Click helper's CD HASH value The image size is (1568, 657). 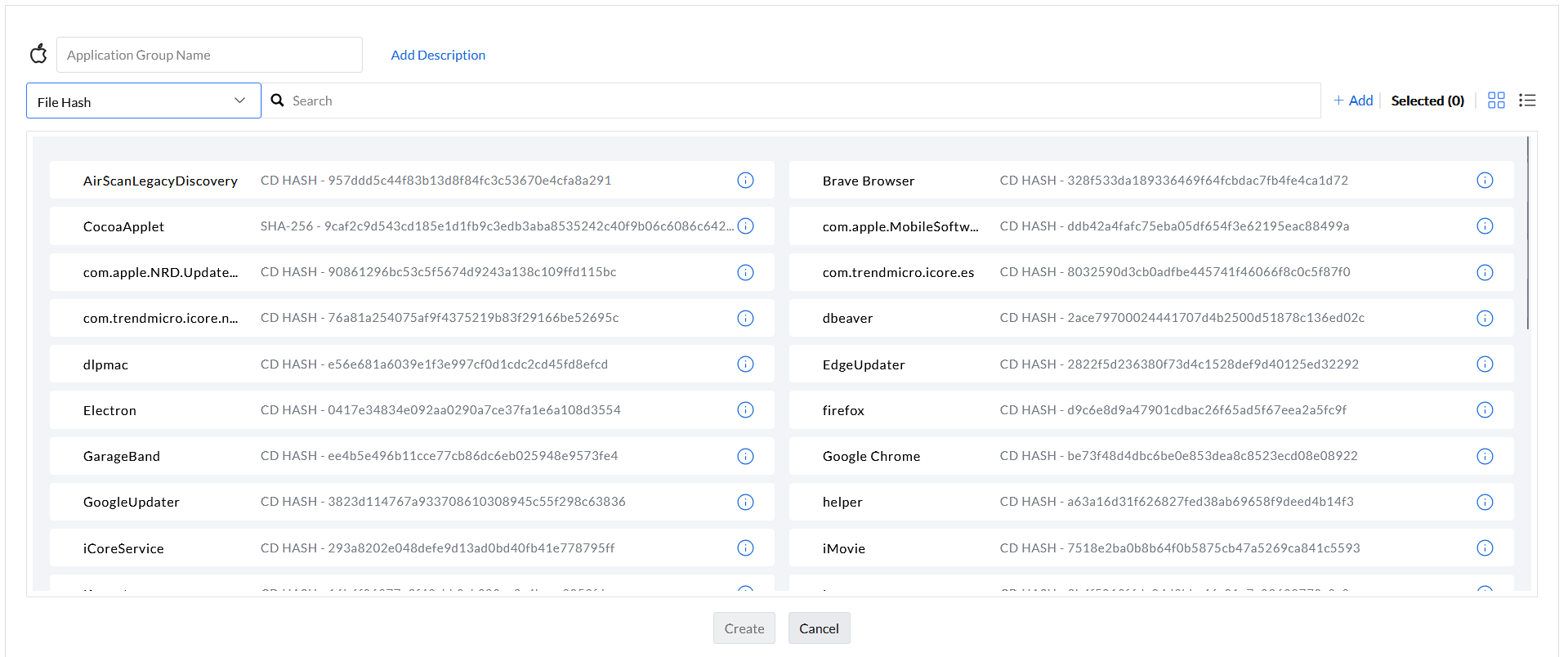(x=1177, y=502)
